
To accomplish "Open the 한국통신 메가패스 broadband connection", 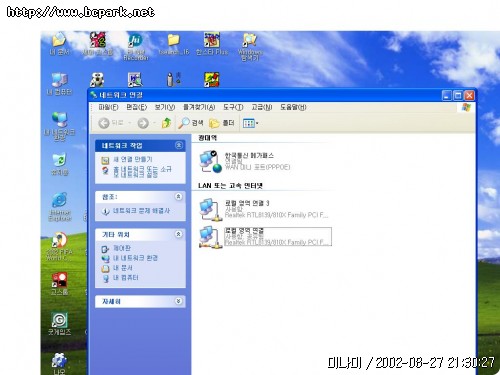I will click(x=245, y=161).
